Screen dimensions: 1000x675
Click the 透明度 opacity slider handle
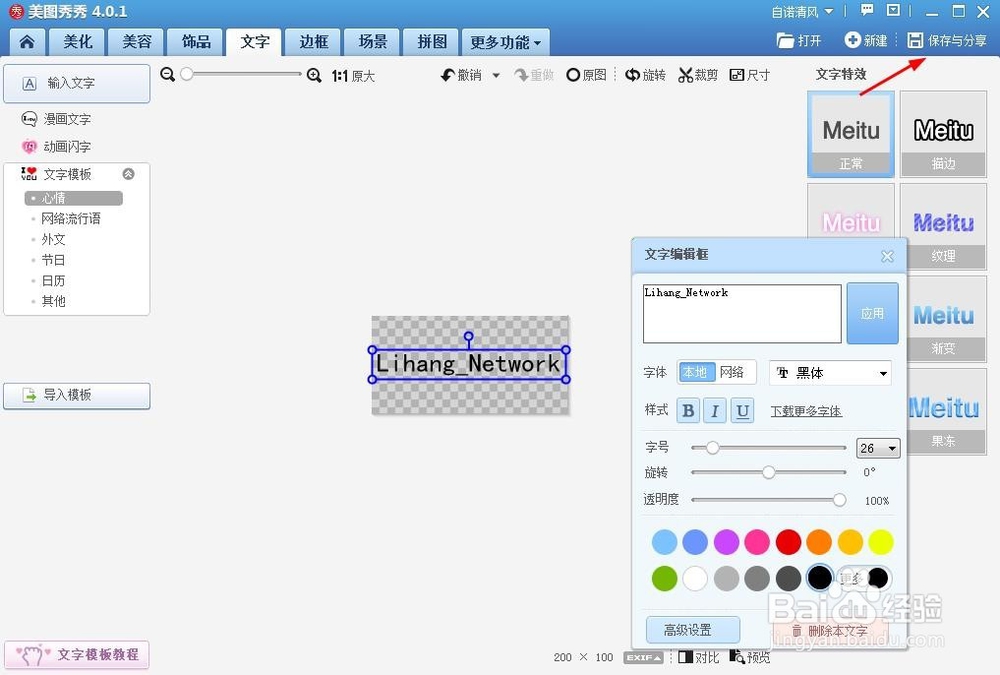(839, 500)
